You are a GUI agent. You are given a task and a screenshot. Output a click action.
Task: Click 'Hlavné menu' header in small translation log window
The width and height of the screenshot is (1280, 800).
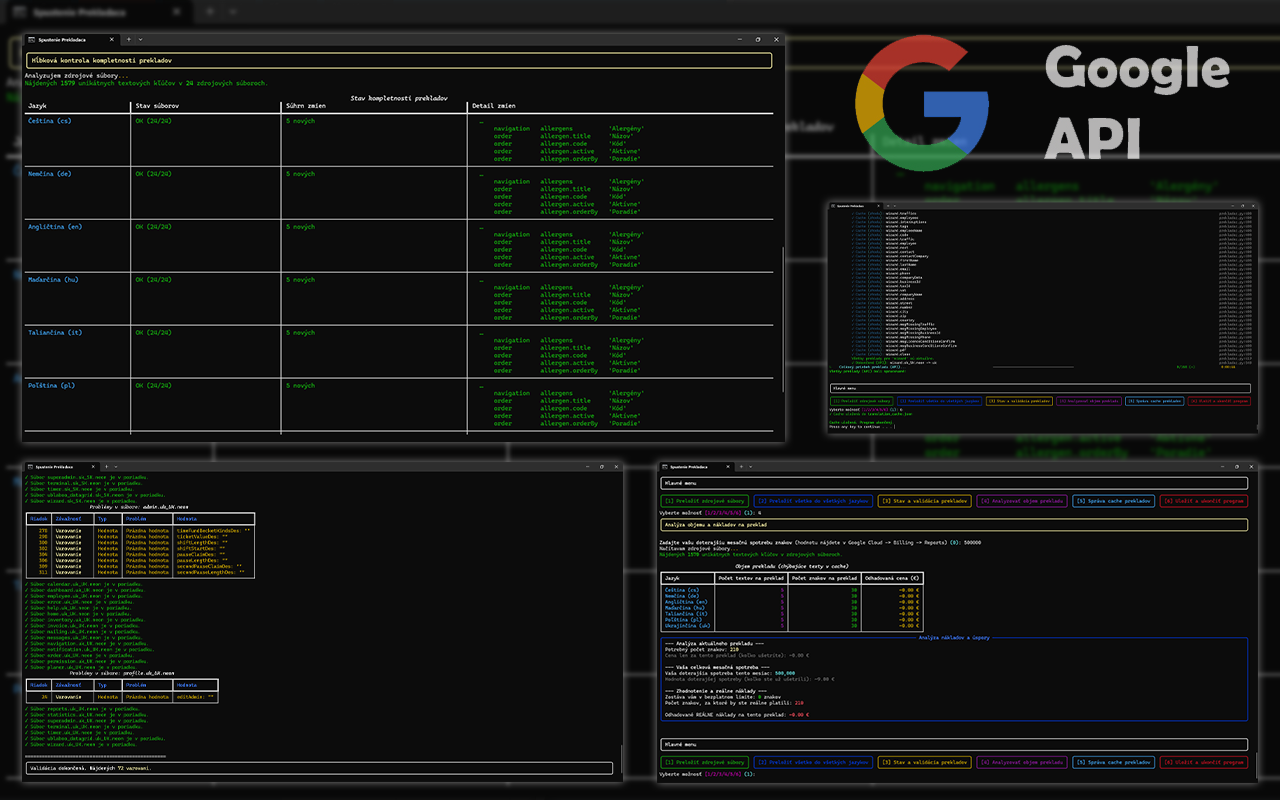(1040, 388)
